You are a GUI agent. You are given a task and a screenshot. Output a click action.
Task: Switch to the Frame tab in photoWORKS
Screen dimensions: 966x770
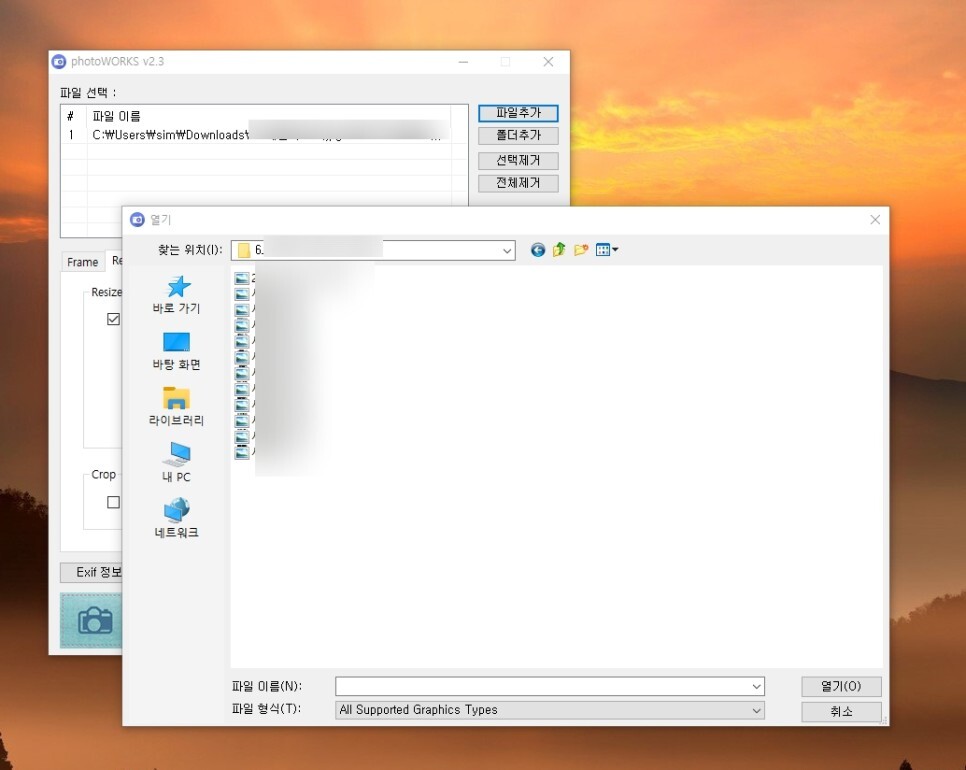(83, 262)
